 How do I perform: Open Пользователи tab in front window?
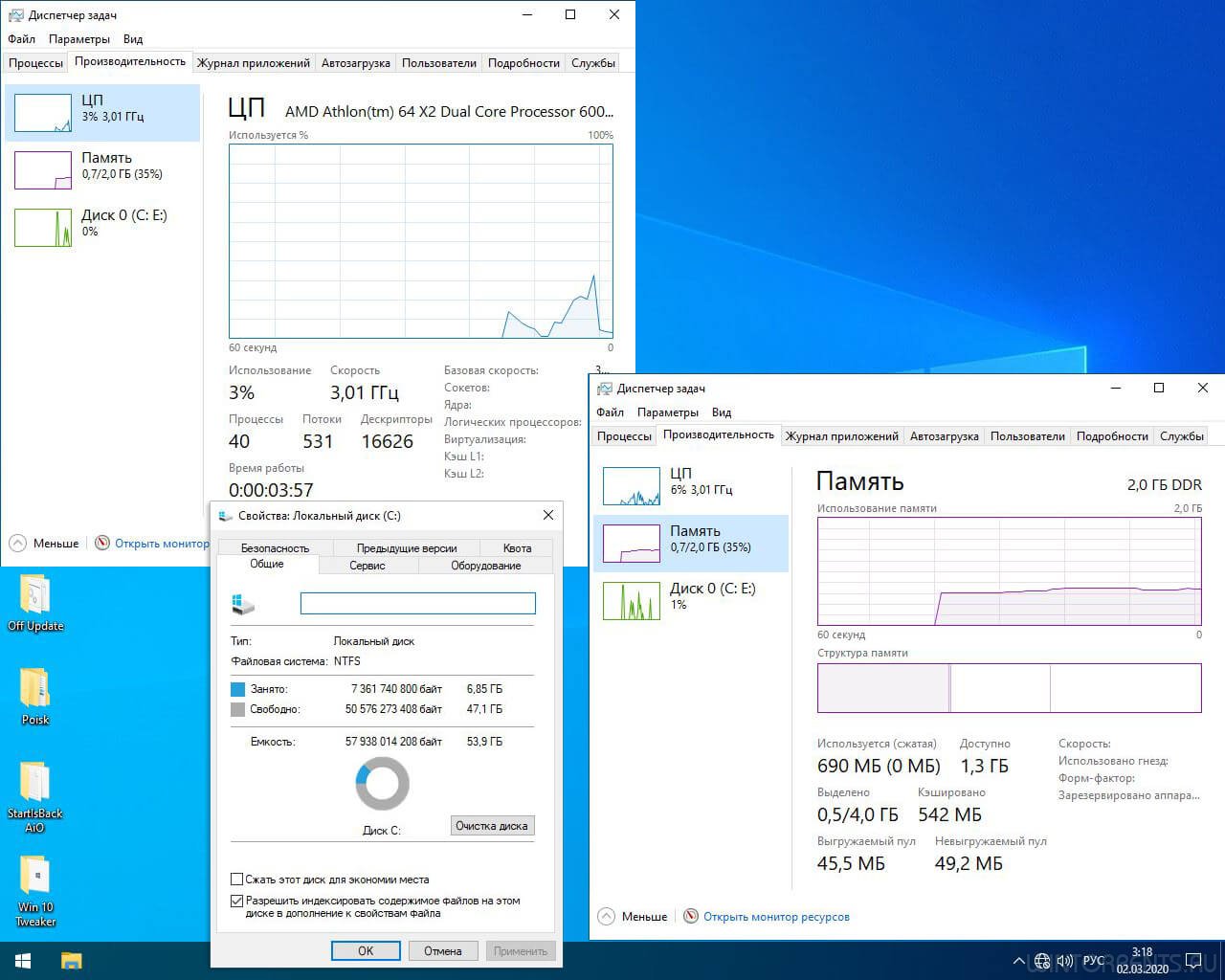point(1028,436)
